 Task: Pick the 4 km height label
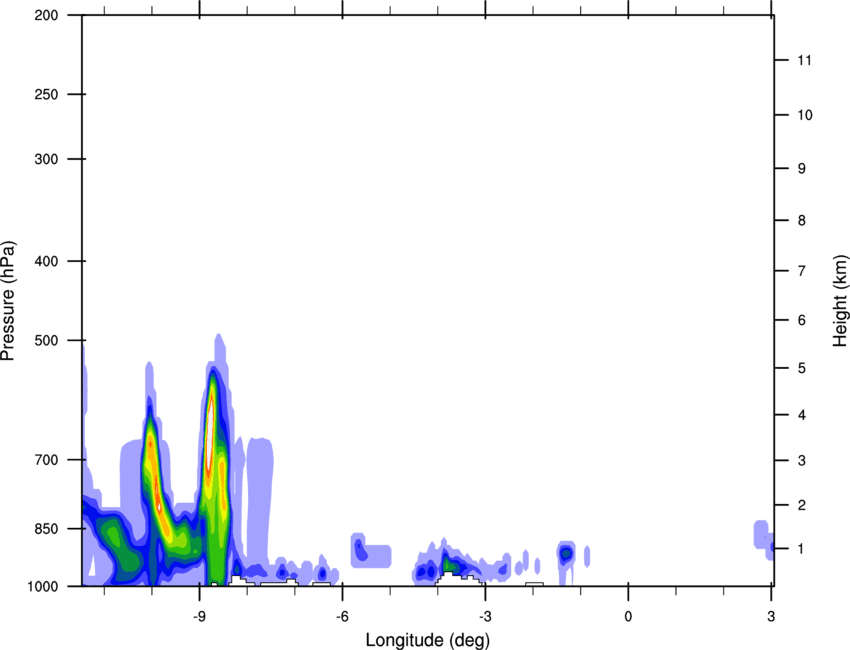[x=801, y=415]
